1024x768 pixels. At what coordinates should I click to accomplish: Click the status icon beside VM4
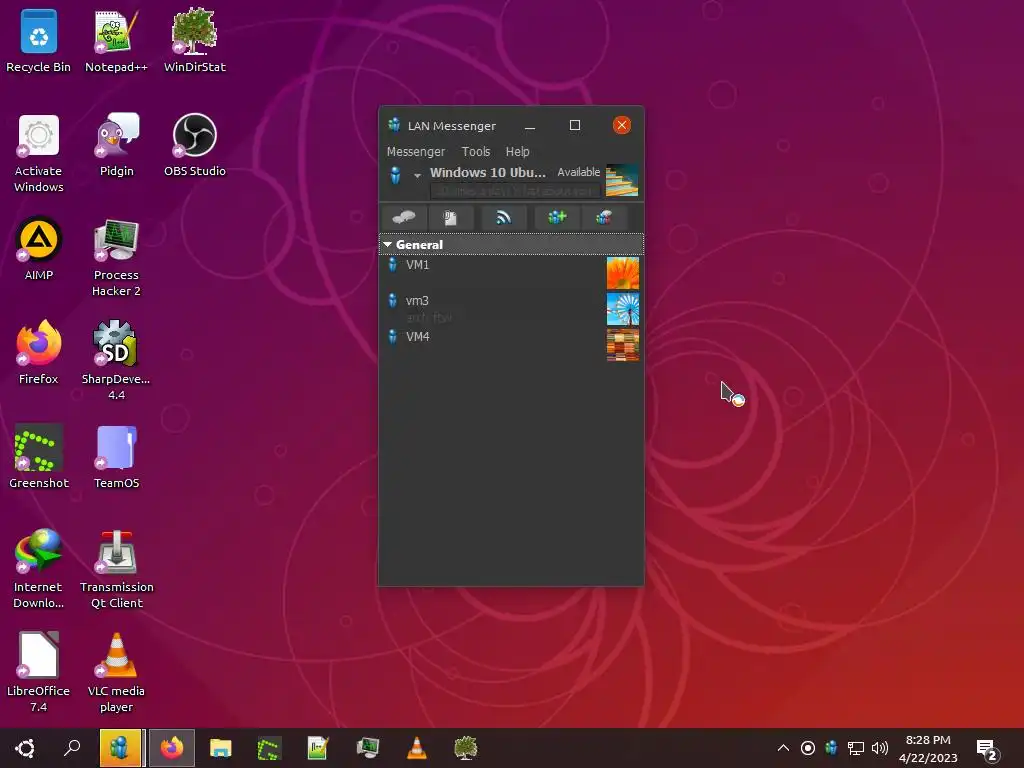pos(392,336)
